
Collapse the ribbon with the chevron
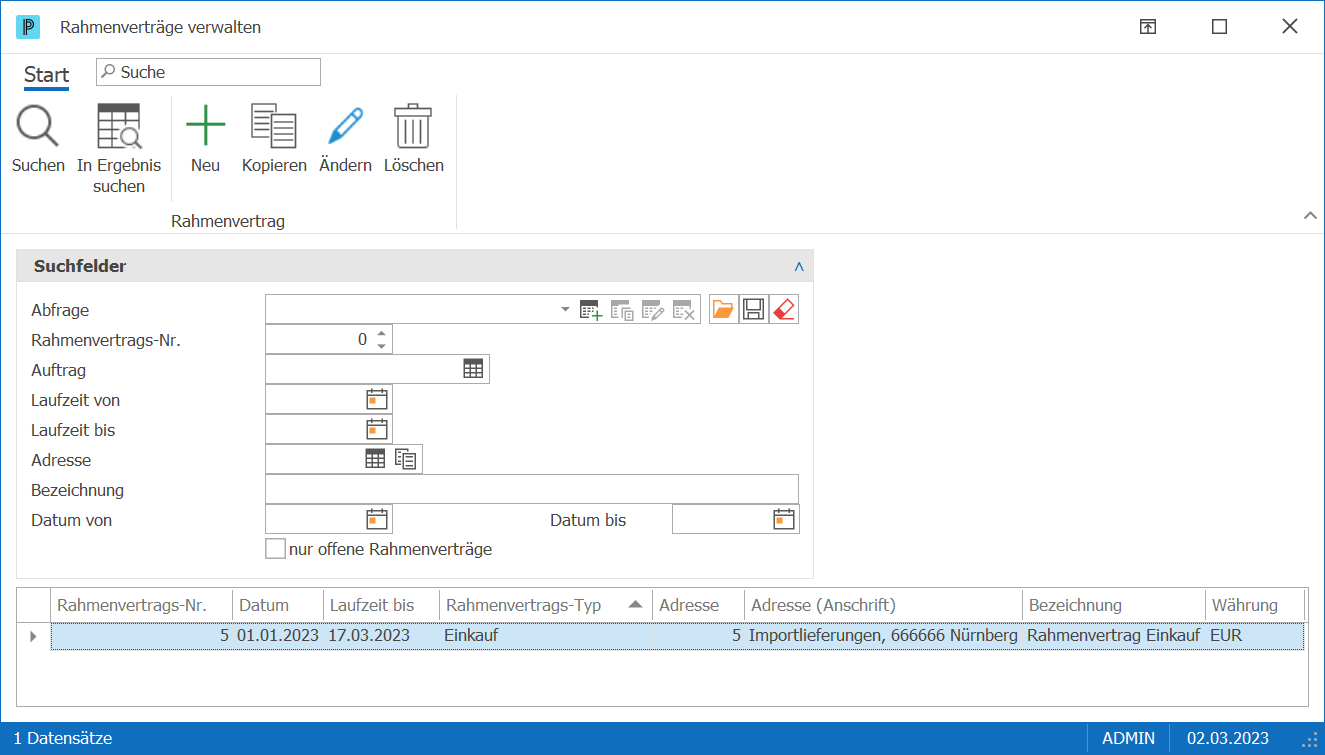coord(1310,215)
